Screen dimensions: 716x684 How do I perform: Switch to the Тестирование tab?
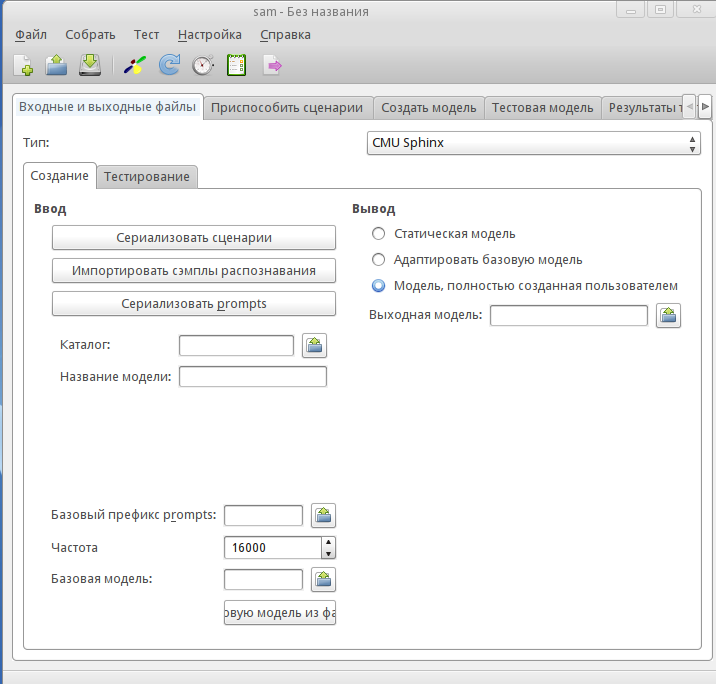[147, 177]
